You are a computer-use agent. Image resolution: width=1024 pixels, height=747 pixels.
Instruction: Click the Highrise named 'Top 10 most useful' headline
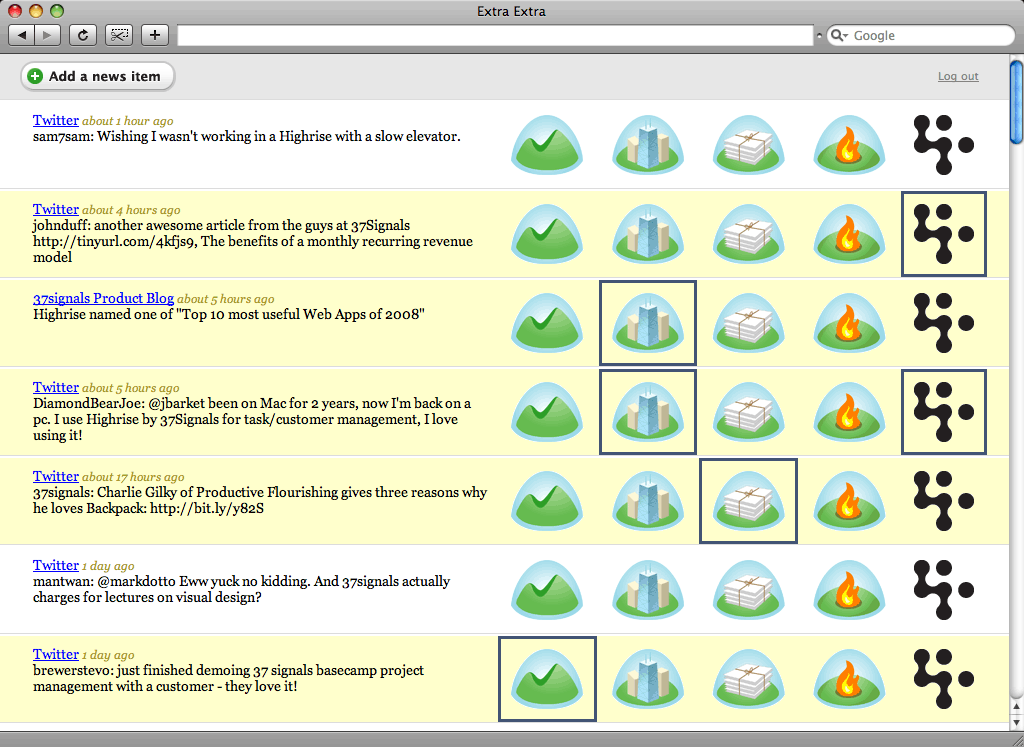tap(229, 315)
